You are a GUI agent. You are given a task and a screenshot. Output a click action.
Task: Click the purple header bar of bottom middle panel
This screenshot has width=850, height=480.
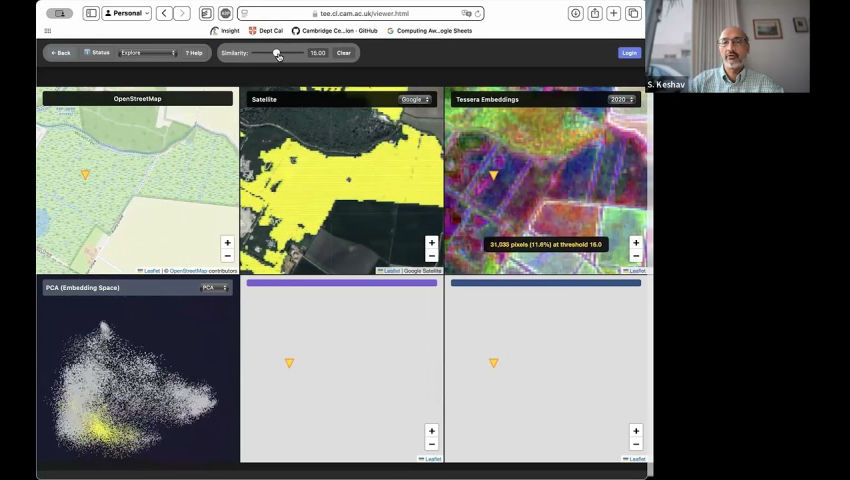point(342,283)
